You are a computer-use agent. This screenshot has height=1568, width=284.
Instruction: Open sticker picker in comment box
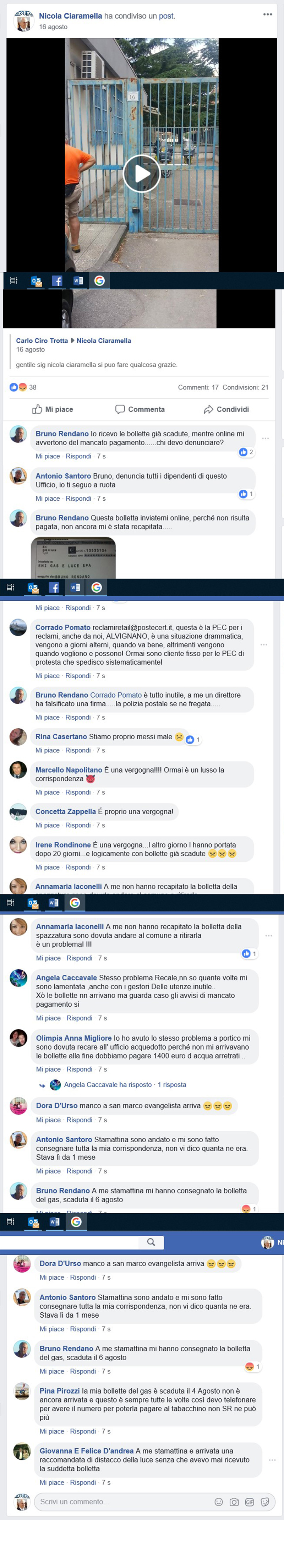(x=265, y=1502)
